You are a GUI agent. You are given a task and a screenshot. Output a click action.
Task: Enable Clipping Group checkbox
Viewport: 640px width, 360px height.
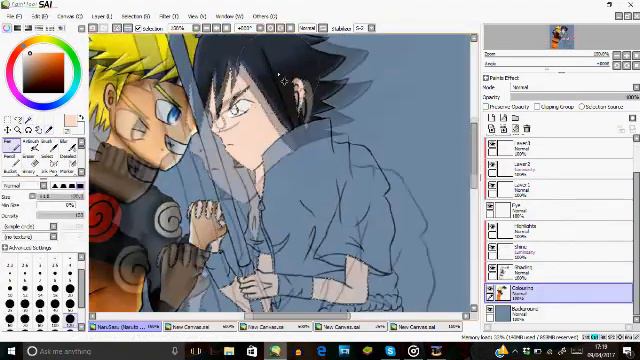point(537,107)
